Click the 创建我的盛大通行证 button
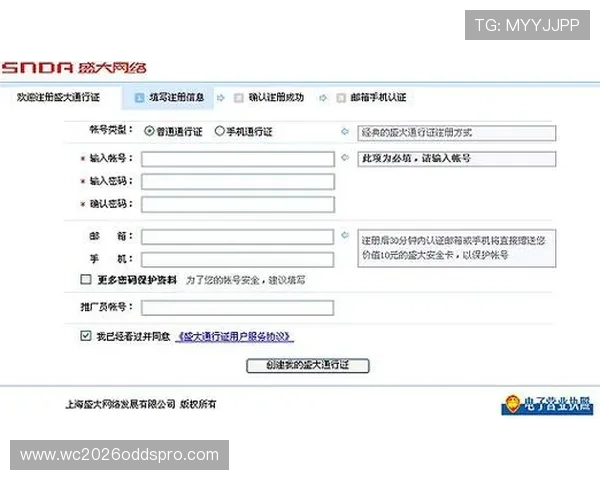Image resolution: width=600 pixels, height=480 pixels. click(x=308, y=365)
